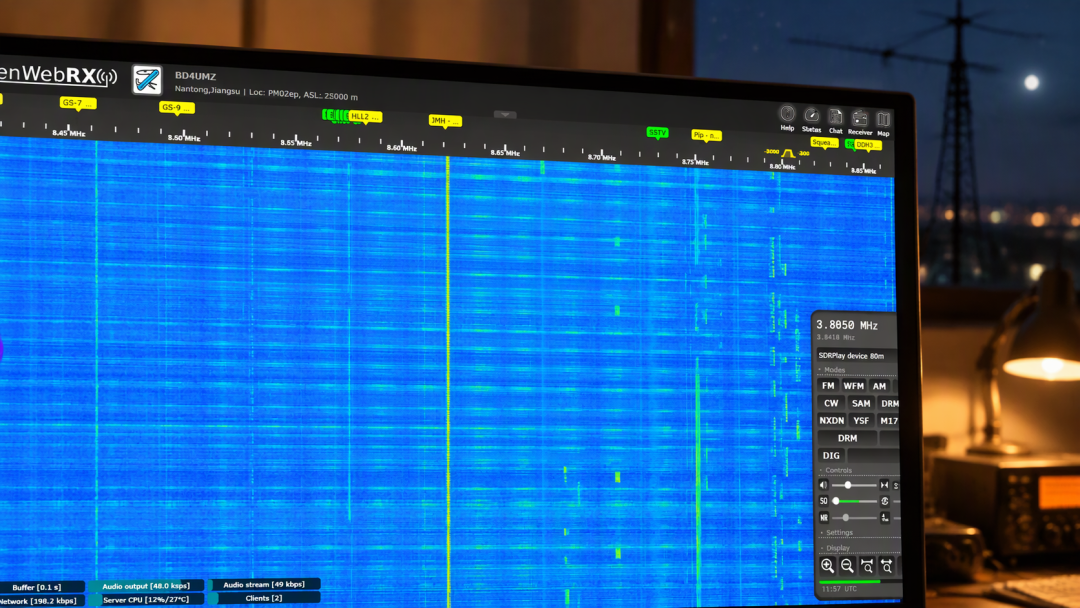Viewport: 1080px width, 608px height.
Task: Enable the DIG digital modes button
Action: pyautogui.click(x=831, y=455)
